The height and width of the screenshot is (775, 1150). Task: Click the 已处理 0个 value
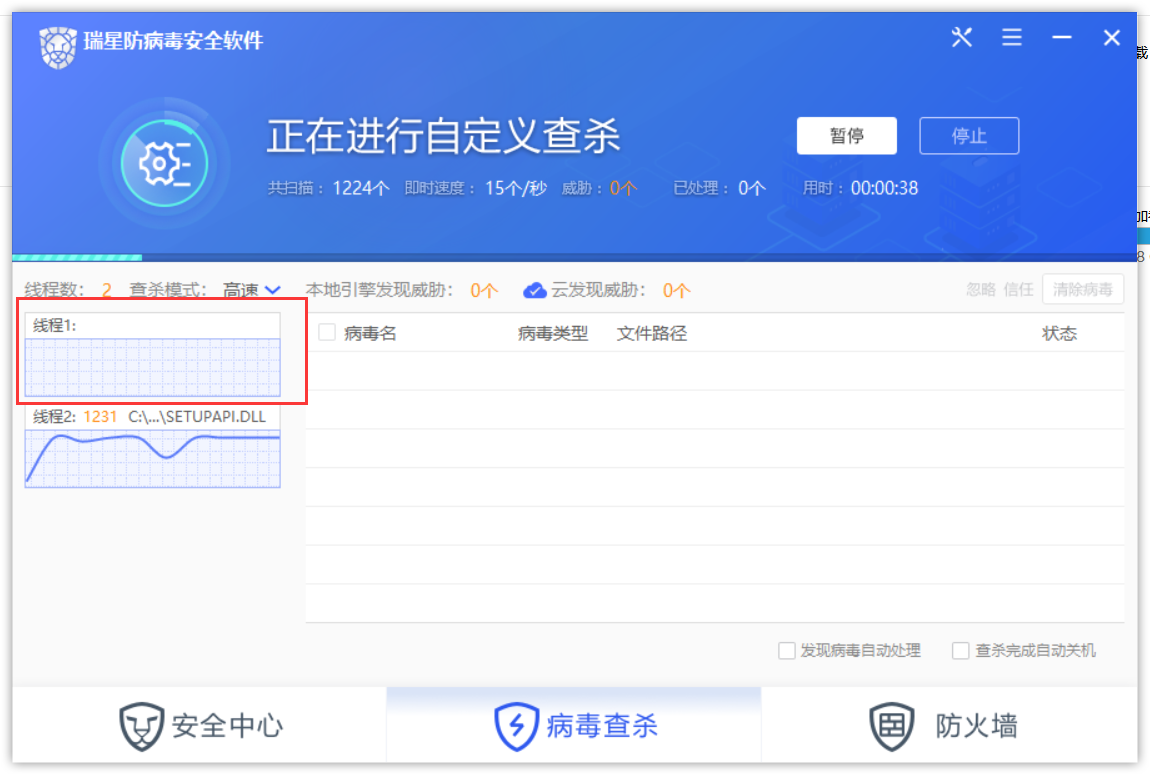click(x=752, y=188)
